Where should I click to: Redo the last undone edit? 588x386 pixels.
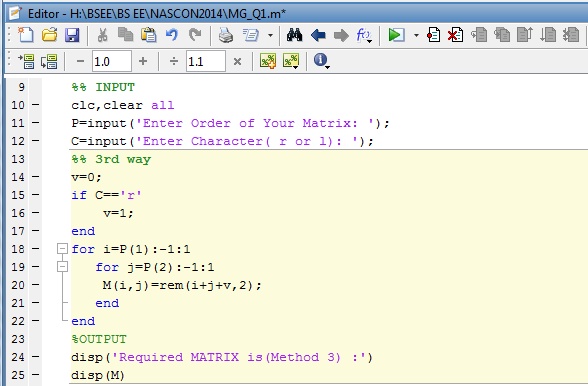click(x=195, y=35)
